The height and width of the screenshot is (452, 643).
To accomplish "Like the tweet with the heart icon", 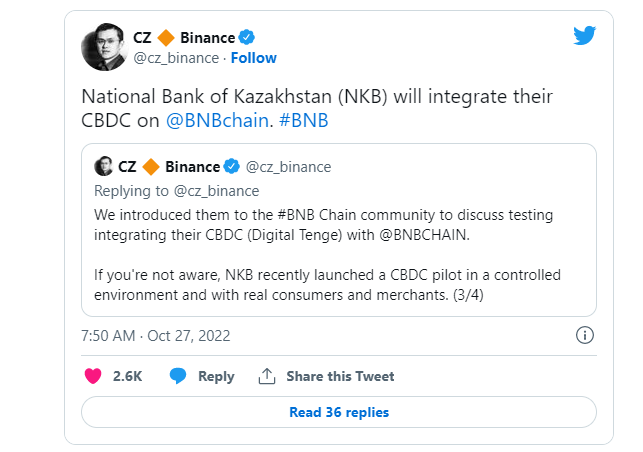I will click(93, 376).
